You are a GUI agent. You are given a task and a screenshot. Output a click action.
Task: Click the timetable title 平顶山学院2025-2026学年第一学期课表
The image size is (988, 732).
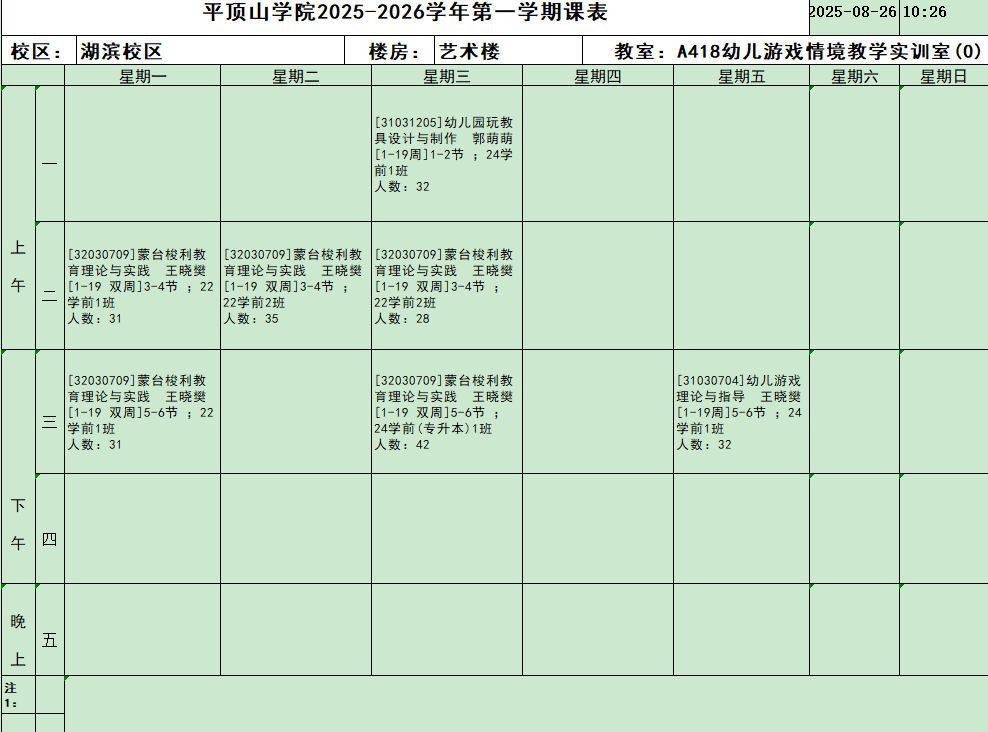(405, 13)
